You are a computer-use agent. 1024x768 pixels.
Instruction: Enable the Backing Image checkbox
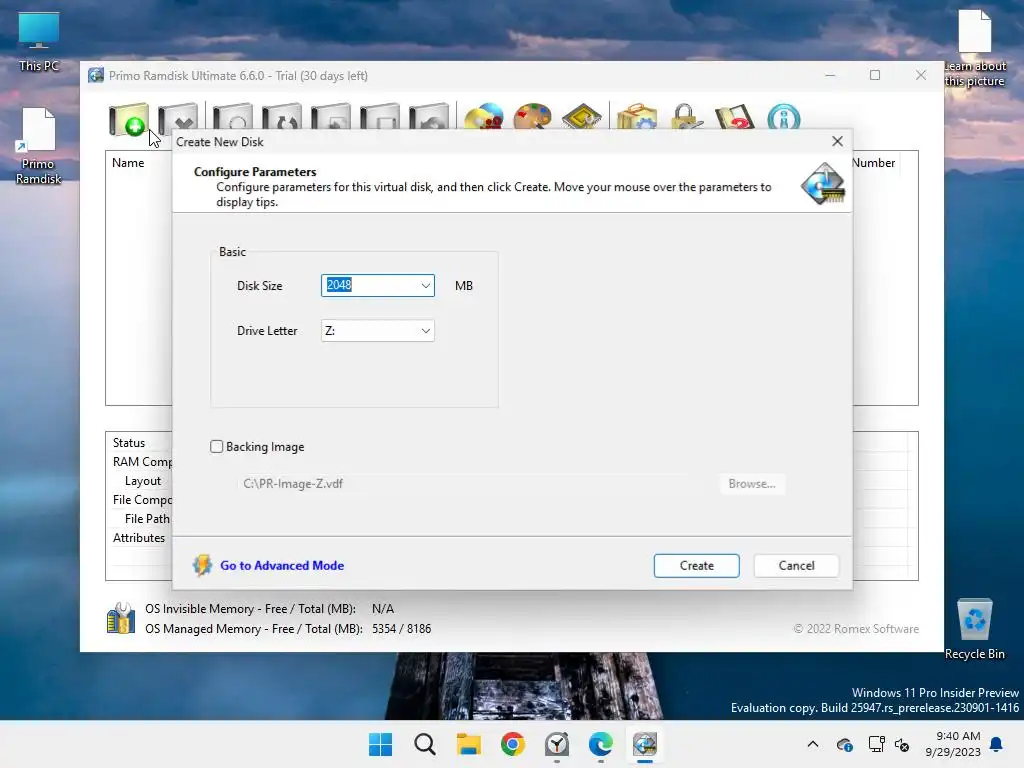[217, 447]
